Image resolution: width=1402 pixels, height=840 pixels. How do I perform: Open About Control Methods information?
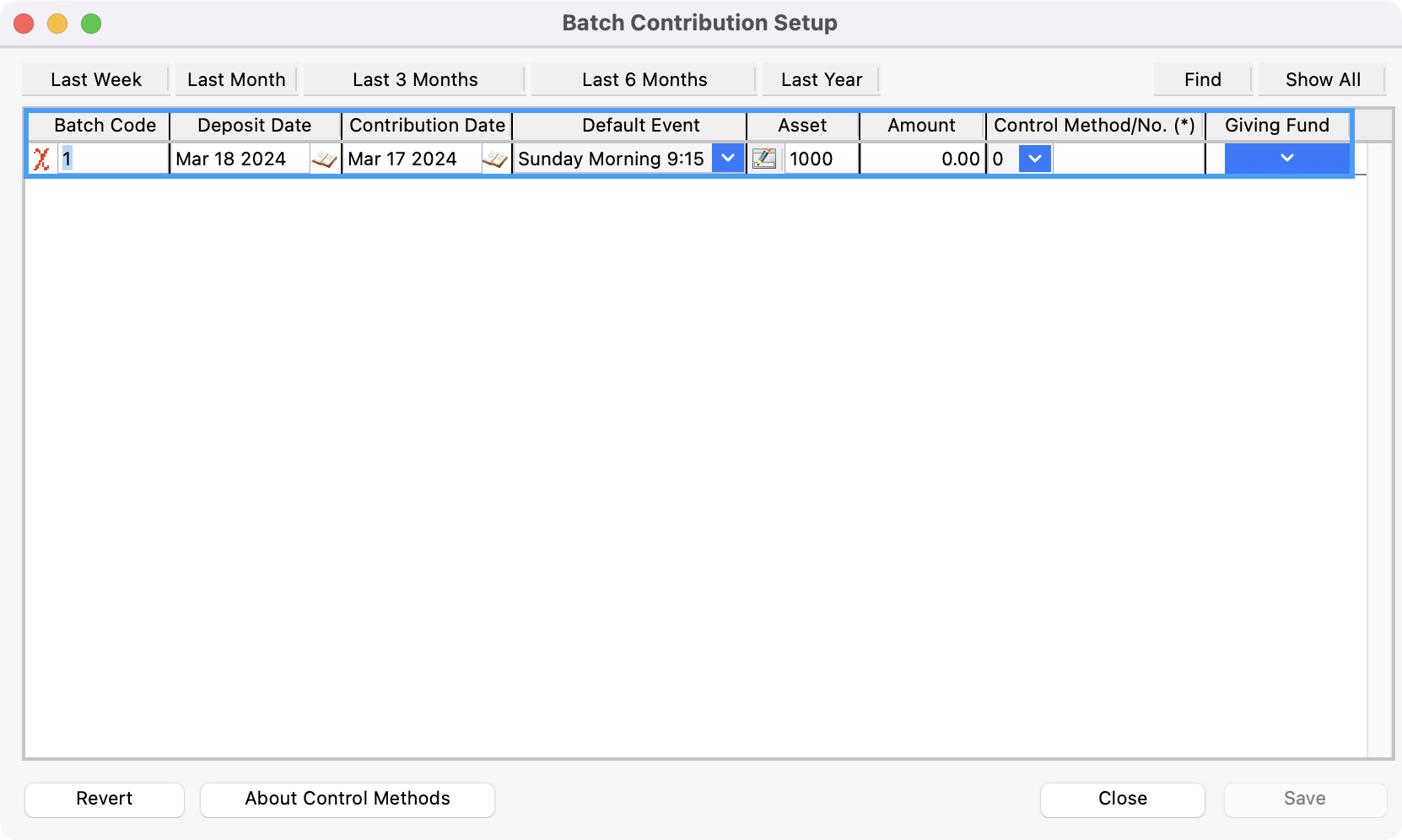pos(347,800)
